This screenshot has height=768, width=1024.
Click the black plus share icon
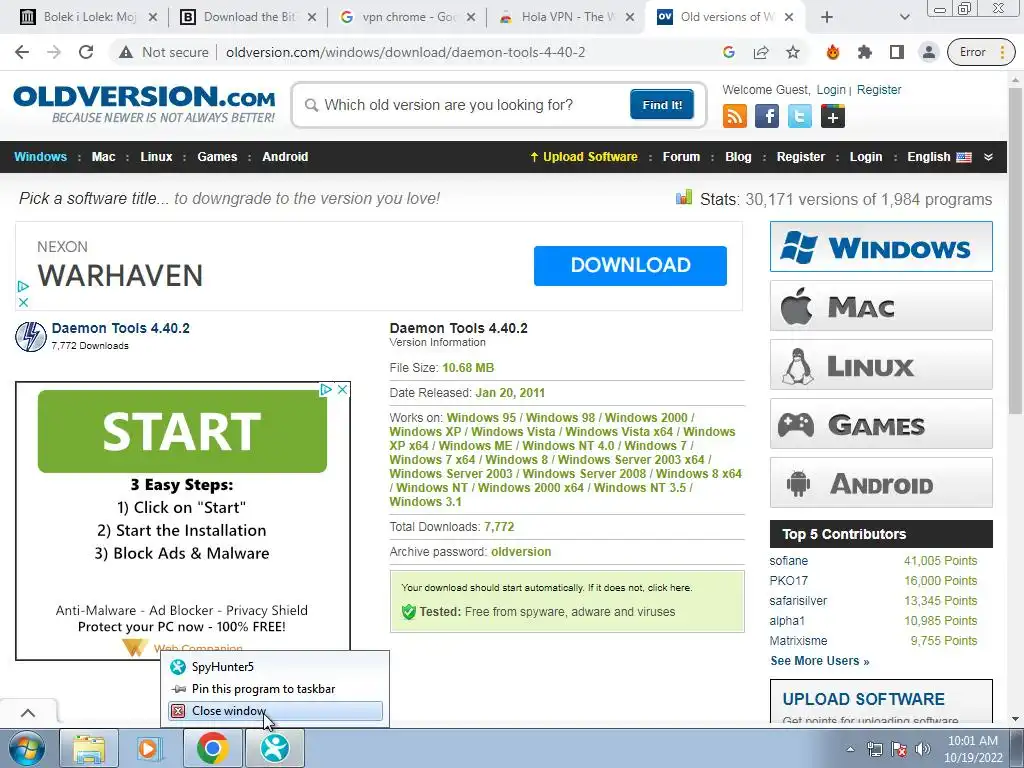833,117
